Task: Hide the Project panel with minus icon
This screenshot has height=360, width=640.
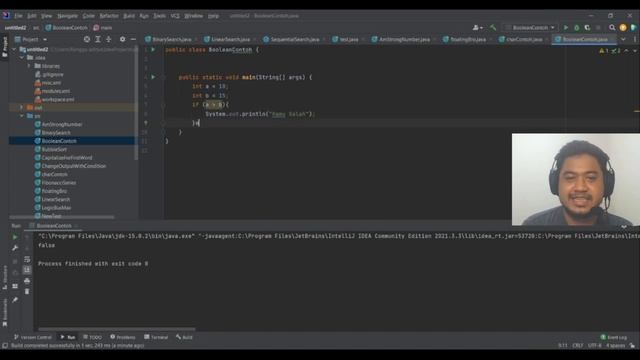Action: coord(133,39)
